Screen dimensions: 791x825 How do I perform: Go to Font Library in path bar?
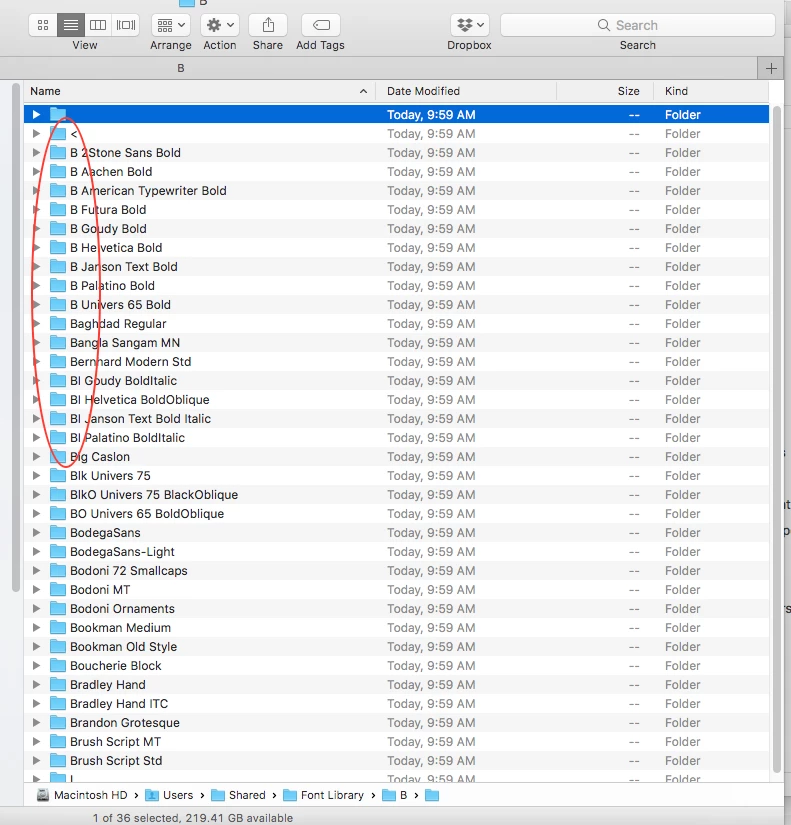tap(324, 795)
